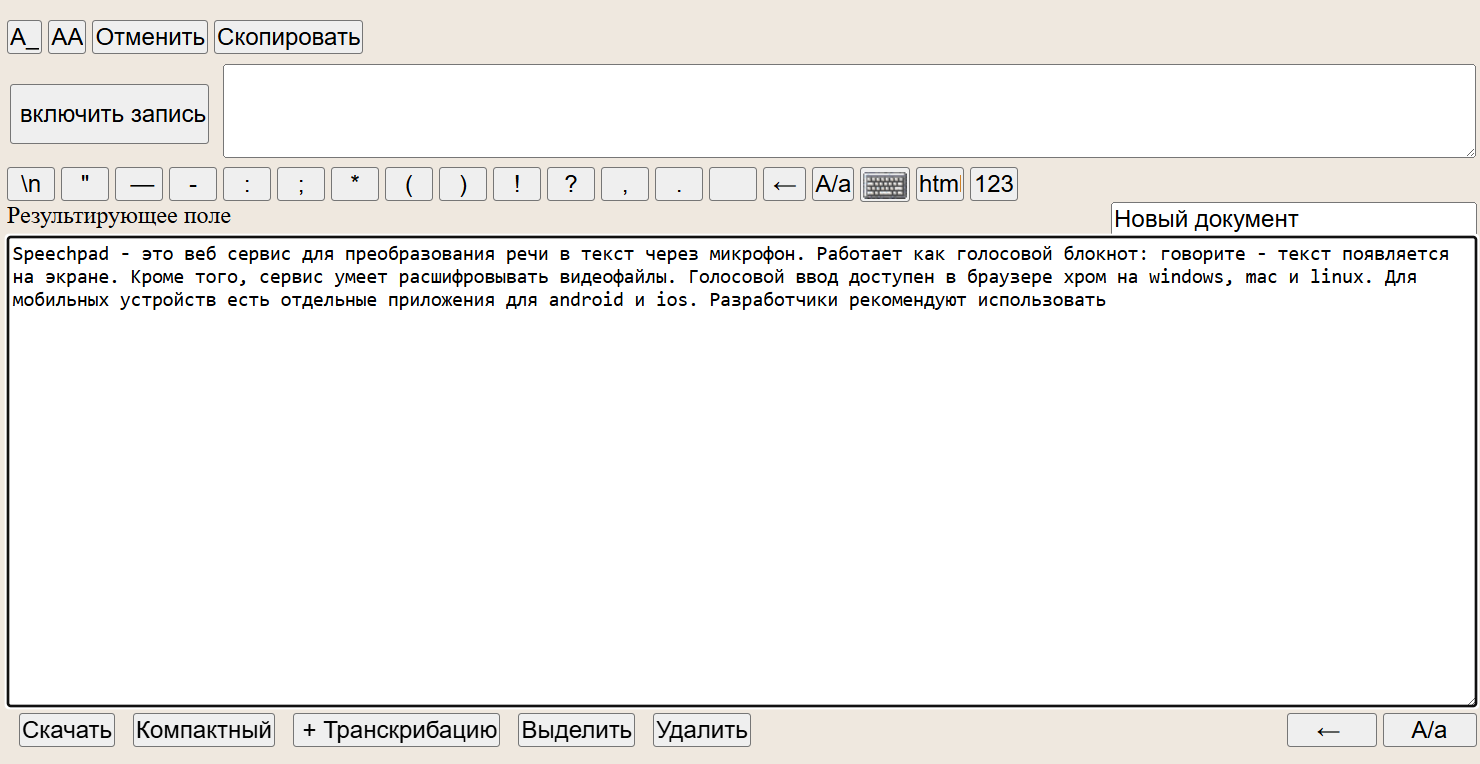Insert a colon symbol

[x=247, y=184]
